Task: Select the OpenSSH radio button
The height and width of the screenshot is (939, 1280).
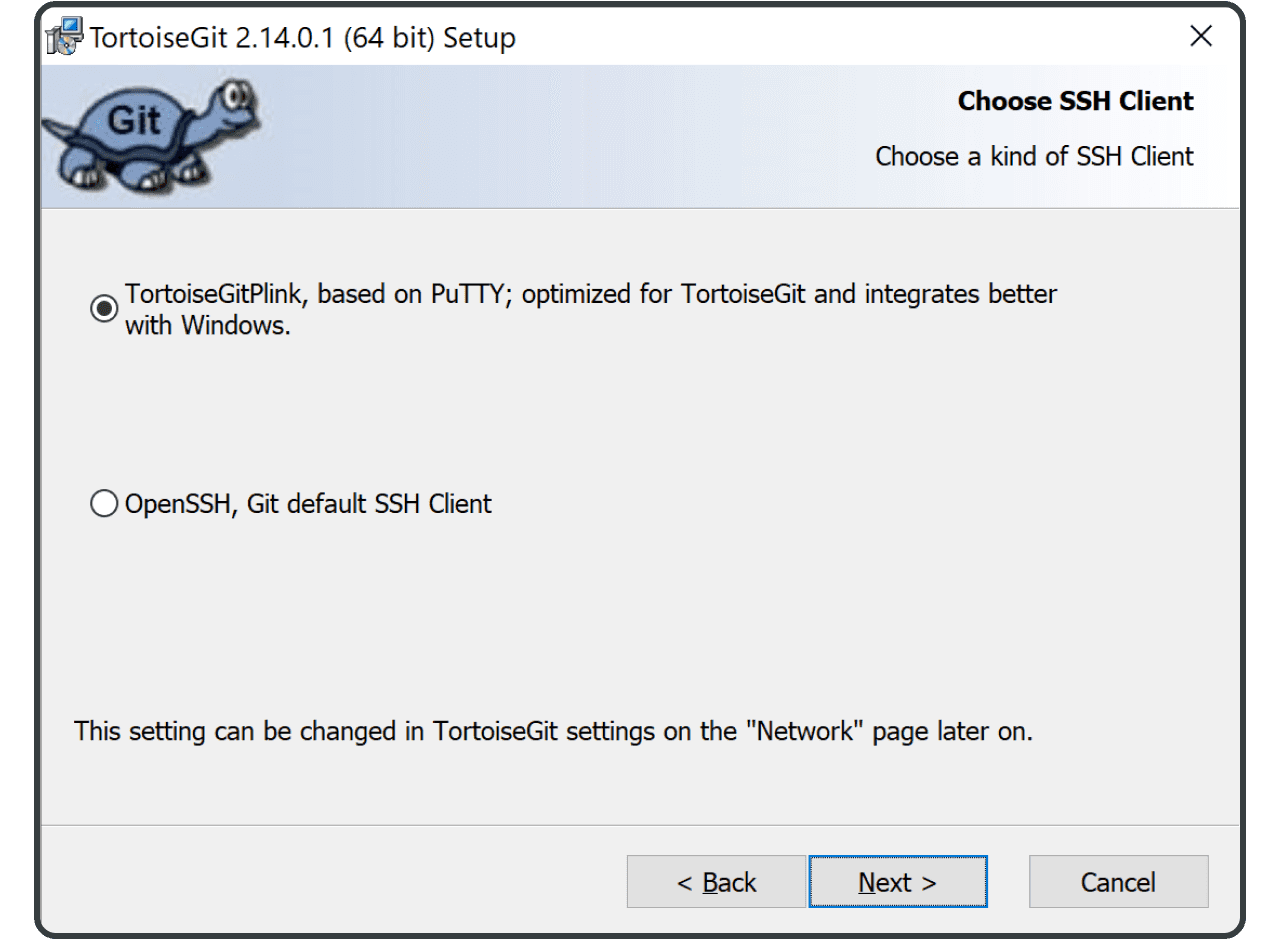Action: point(104,504)
